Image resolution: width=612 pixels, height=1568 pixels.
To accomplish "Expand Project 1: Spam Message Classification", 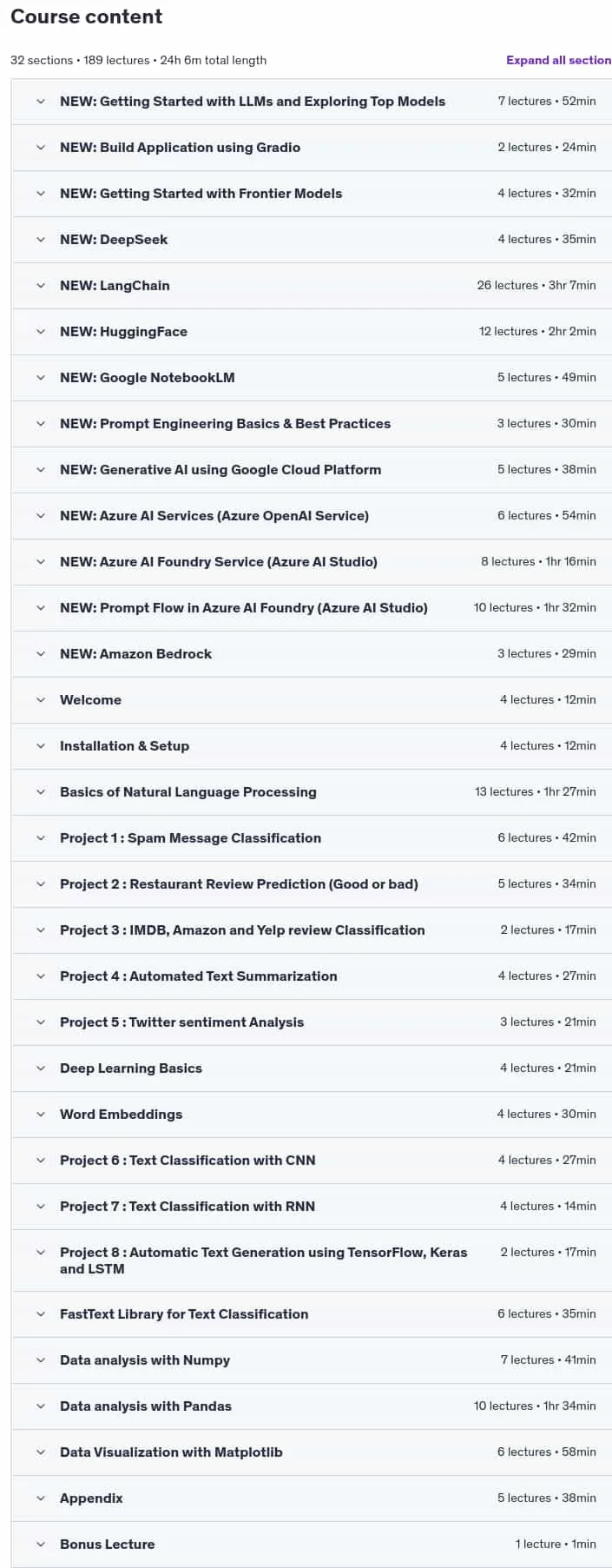I will [311, 838].
